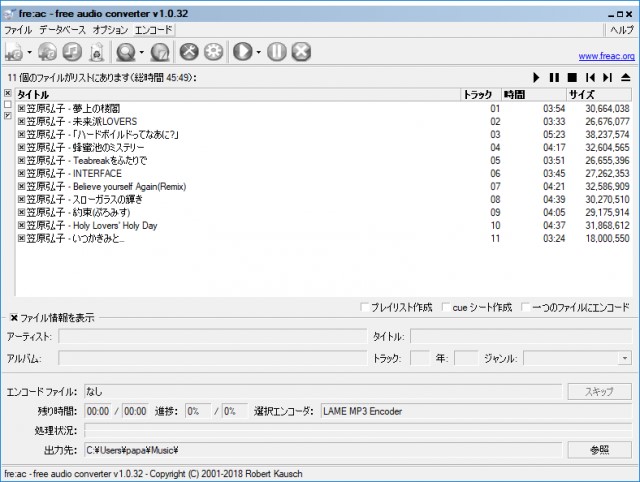This screenshot has height=482, width=640.
Task: Uncheck track Holy Lovers' Holy Day checkbox
Action: point(22,225)
